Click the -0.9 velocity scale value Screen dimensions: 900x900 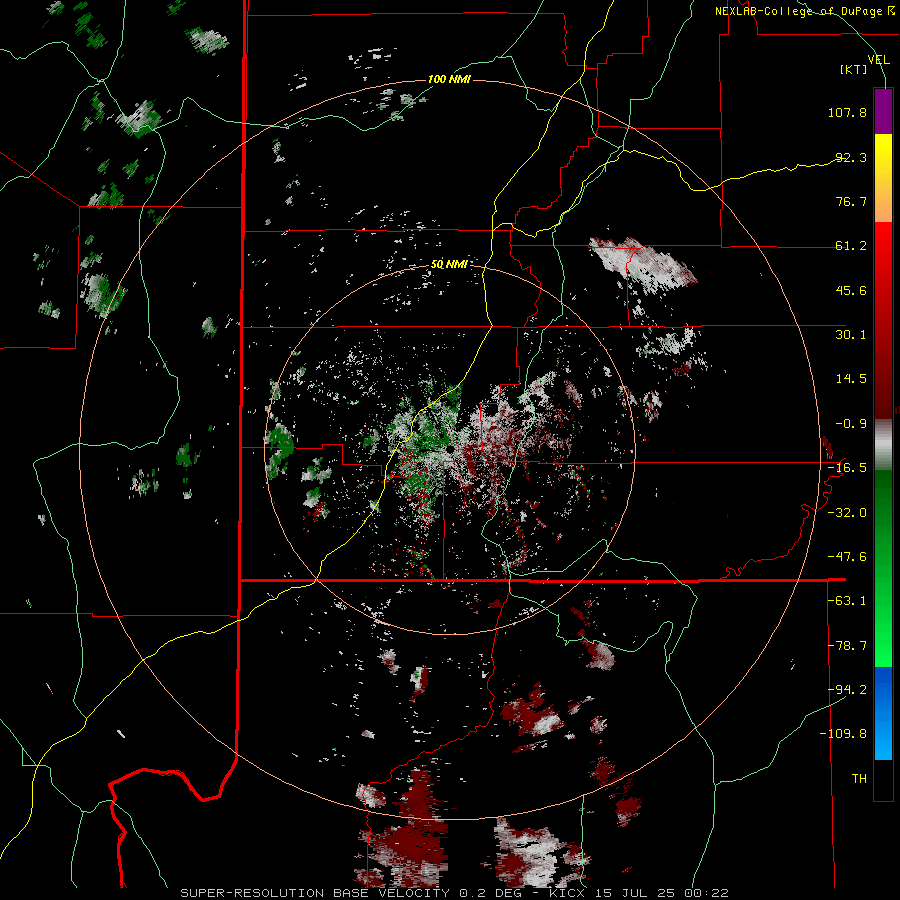(851, 424)
